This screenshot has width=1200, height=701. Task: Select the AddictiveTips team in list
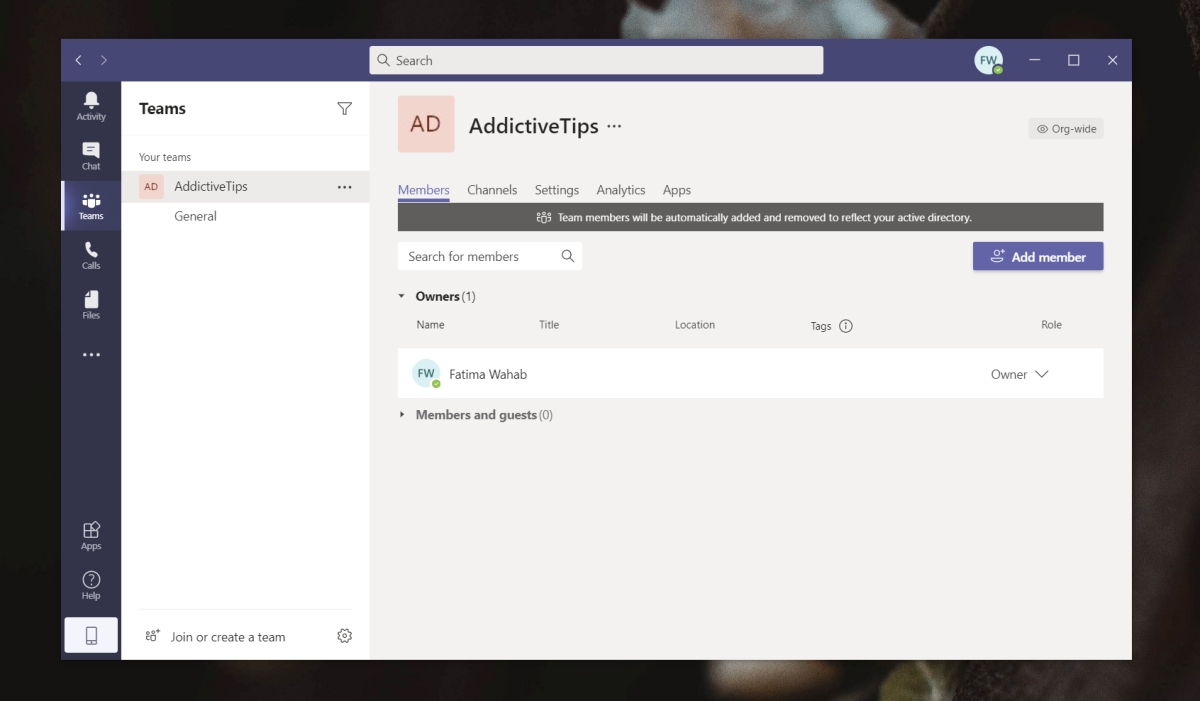coord(245,187)
